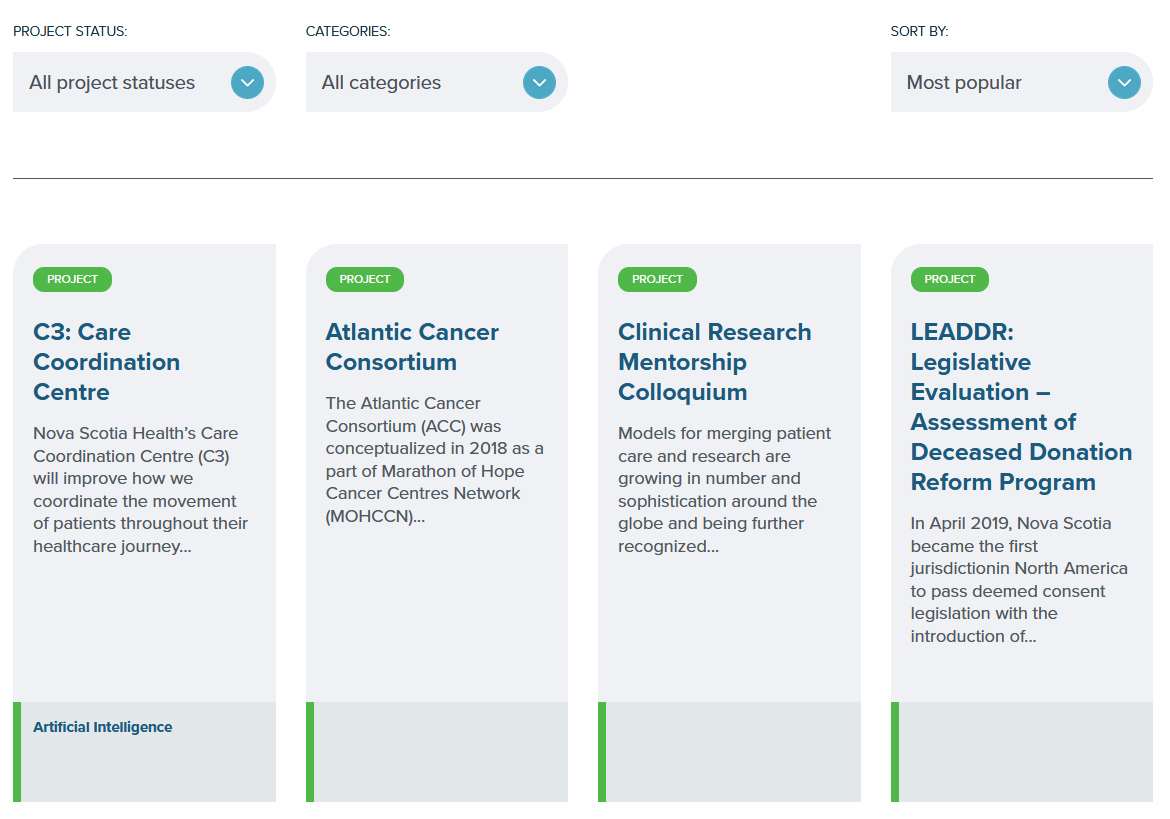
Task: Open the Atlantic Cancer Consortium project title
Action: [x=412, y=347]
